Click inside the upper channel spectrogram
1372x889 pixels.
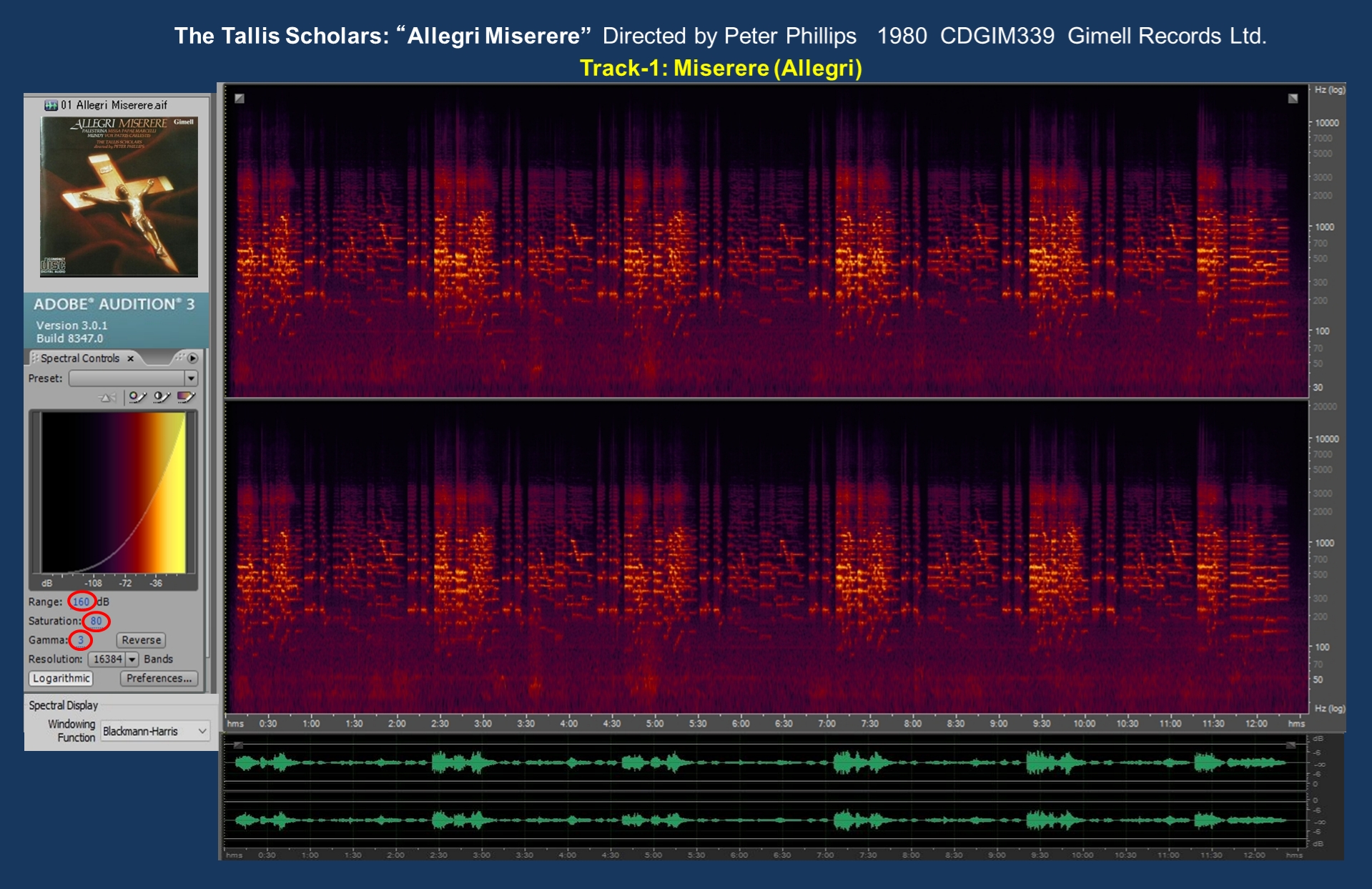point(766,240)
